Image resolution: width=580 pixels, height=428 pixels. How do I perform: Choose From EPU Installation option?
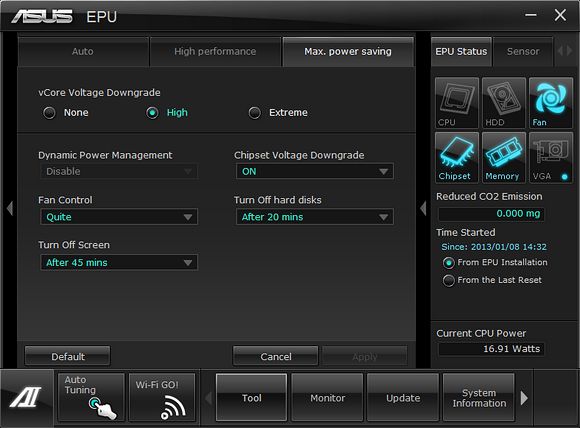tap(449, 263)
